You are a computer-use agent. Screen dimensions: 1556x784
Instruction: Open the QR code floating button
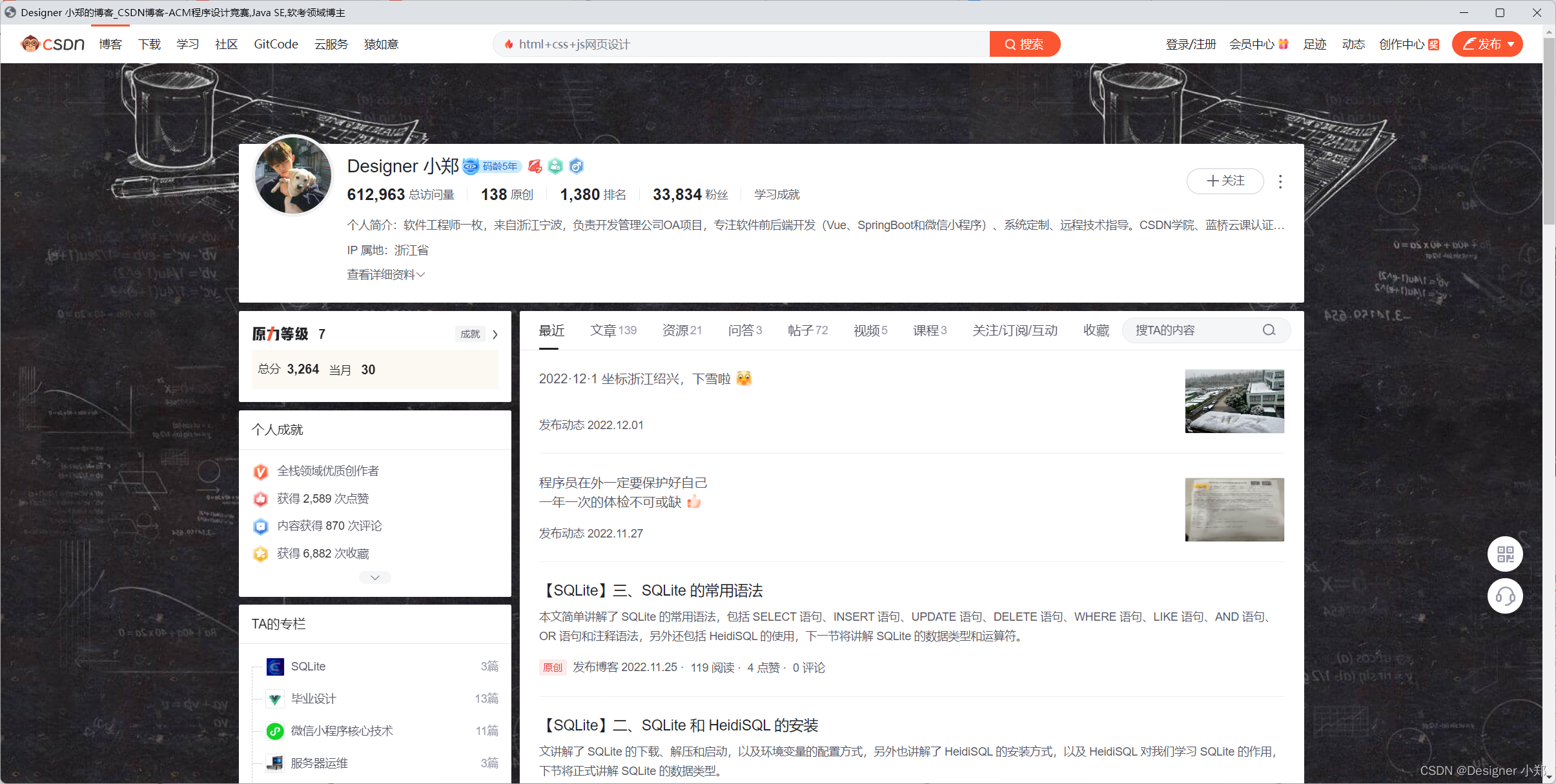[x=1505, y=554]
